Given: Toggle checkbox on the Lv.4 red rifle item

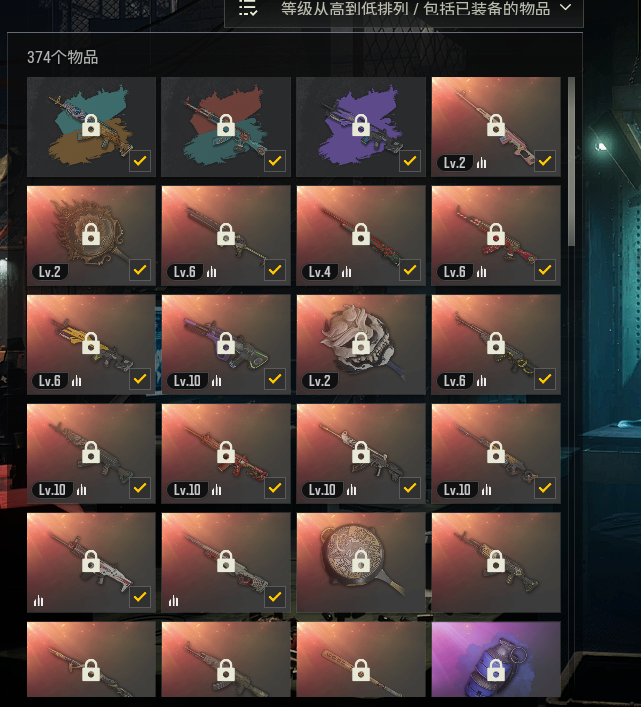Looking at the screenshot, I should pyautogui.click(x=410, y=270).
